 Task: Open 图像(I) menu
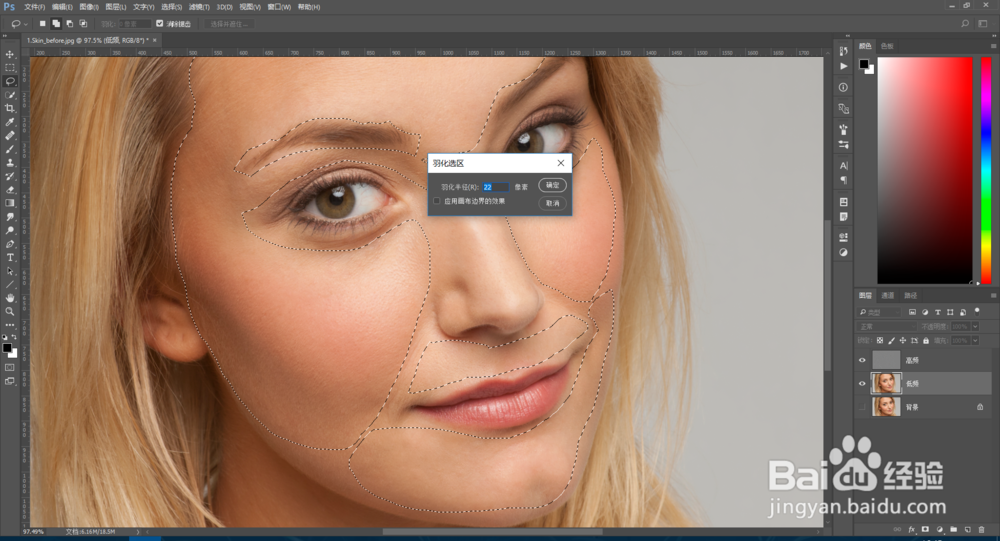pos(89,7)
